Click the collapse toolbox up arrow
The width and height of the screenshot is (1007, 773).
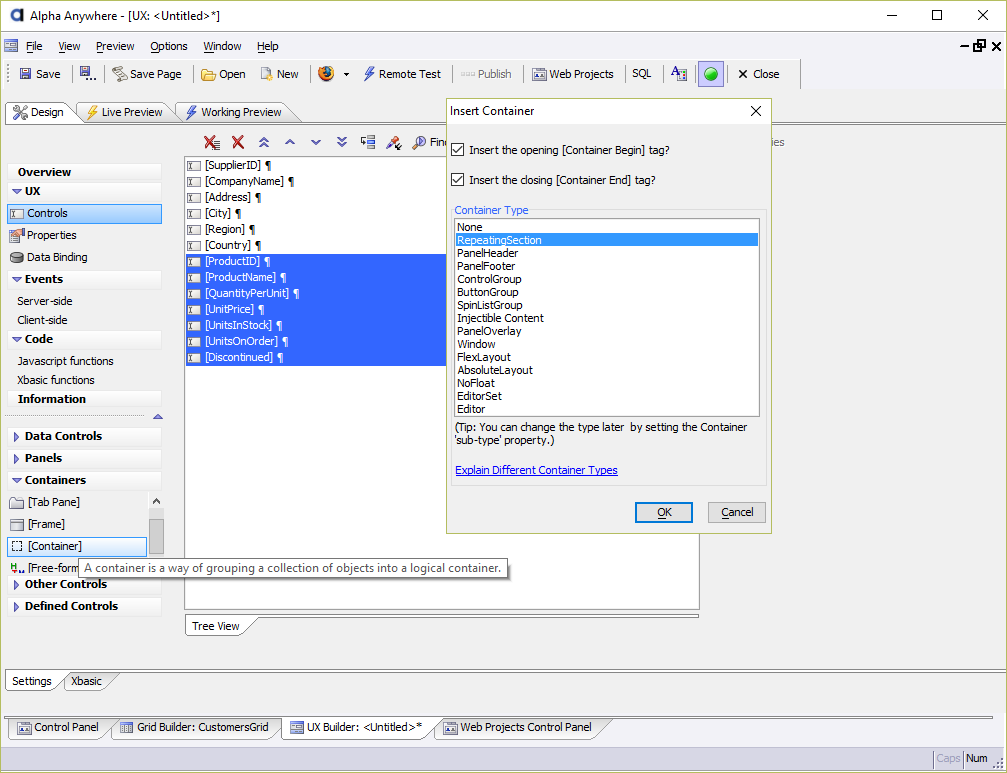[158, 417]
